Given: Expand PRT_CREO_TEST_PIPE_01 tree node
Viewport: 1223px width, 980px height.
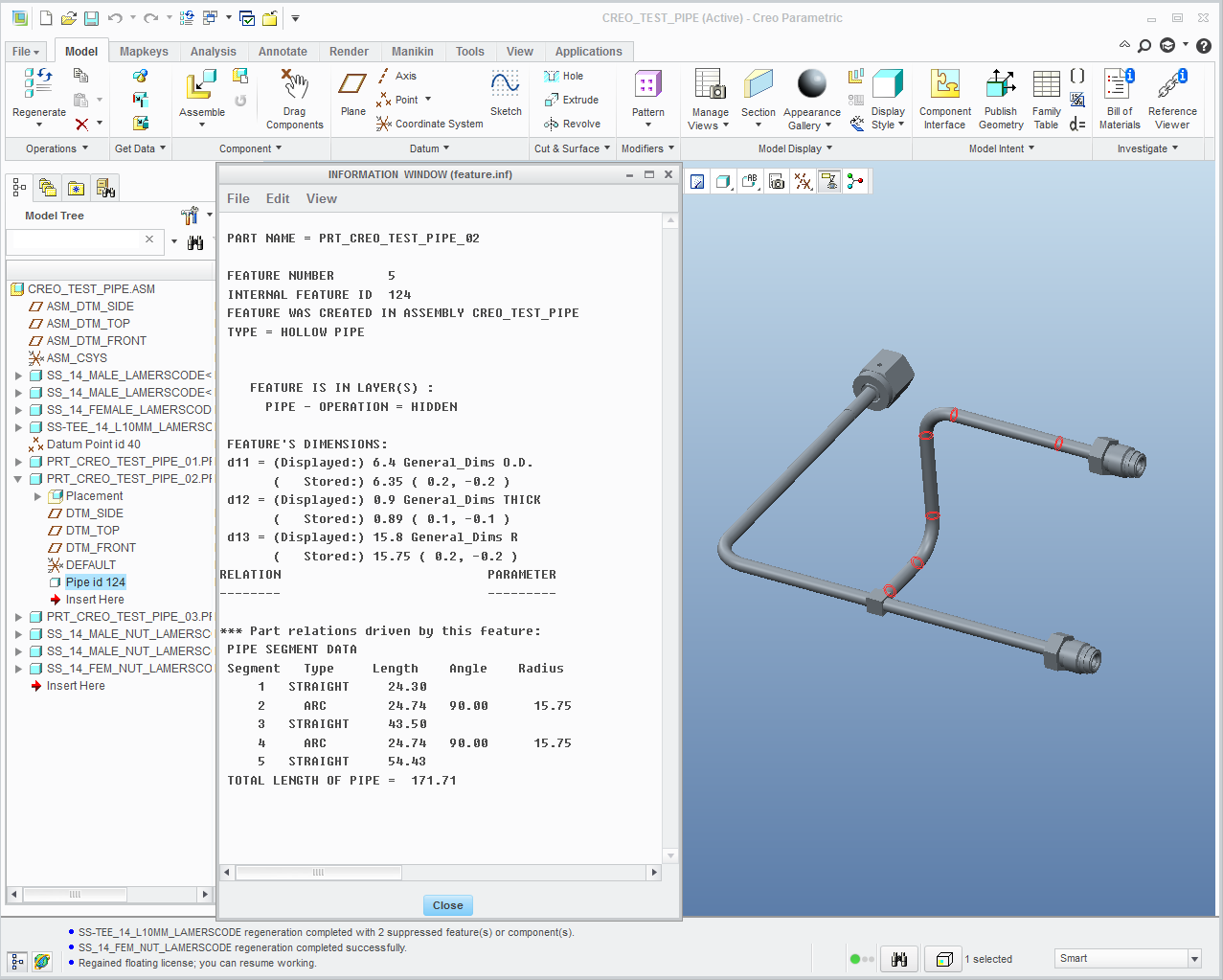Looking at the screenshot, I should tap(18, 462).
